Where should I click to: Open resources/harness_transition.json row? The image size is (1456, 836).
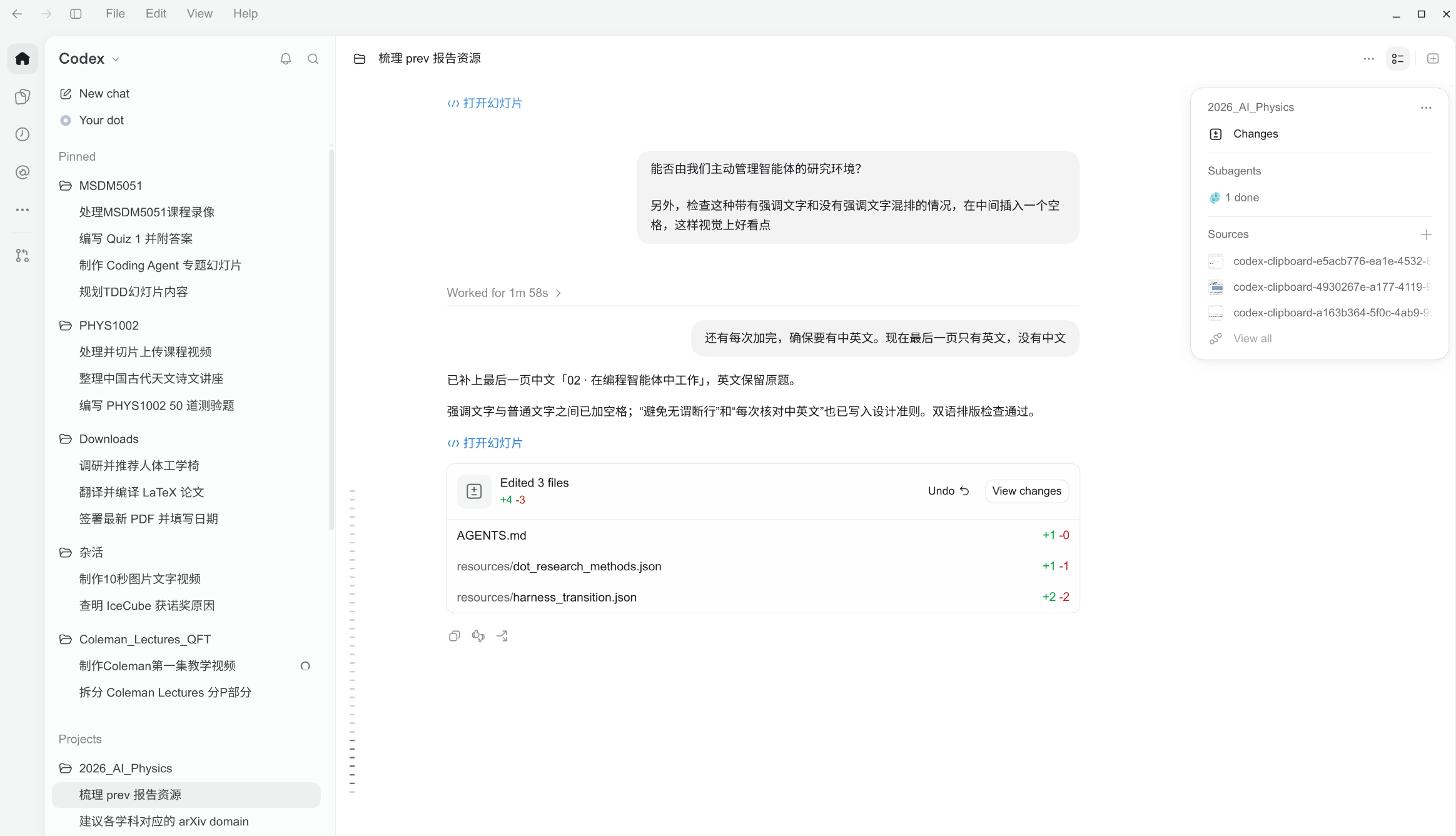[x=763, y=597]
